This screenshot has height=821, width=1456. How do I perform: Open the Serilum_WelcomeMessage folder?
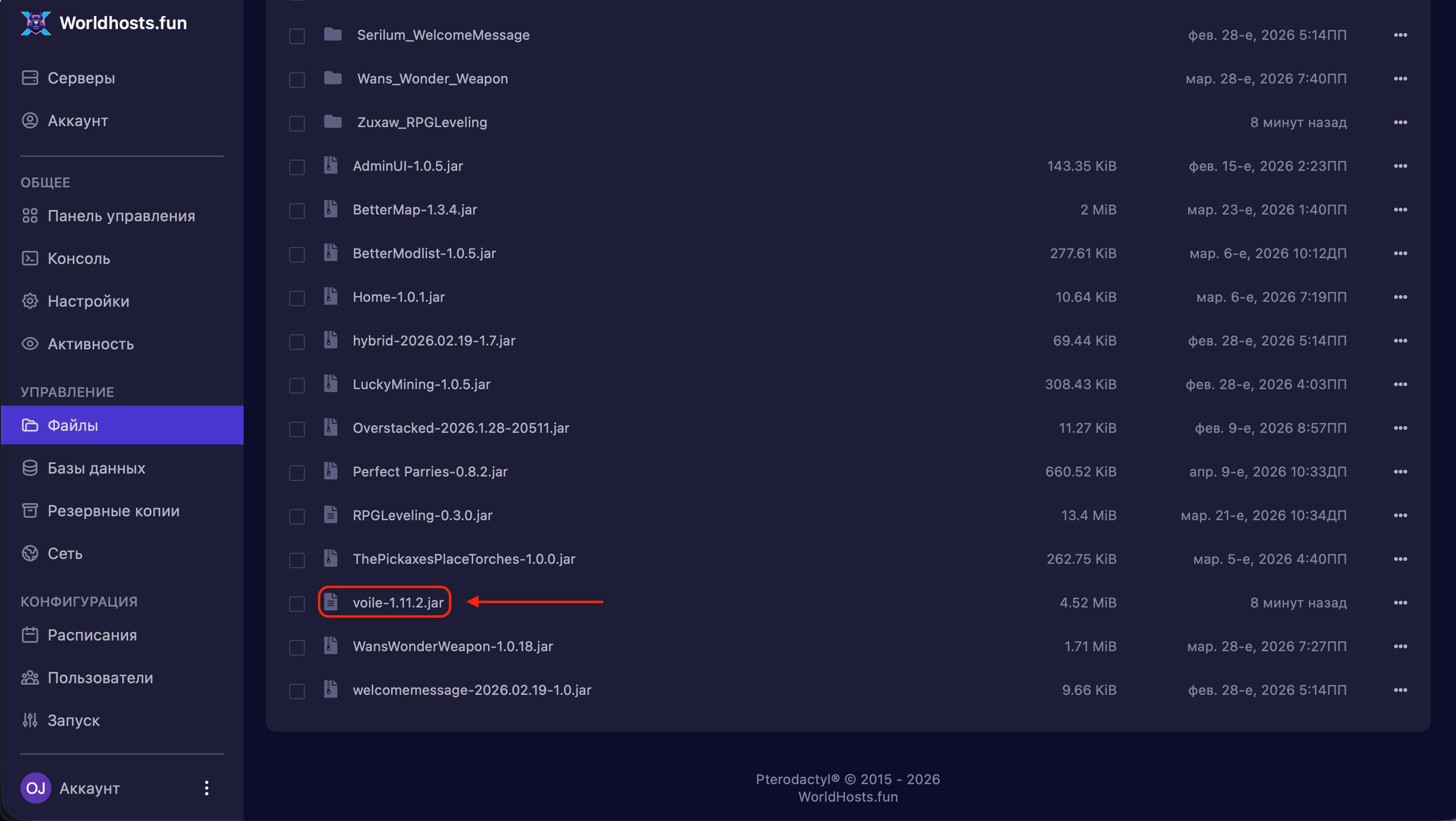coord(443,35)
